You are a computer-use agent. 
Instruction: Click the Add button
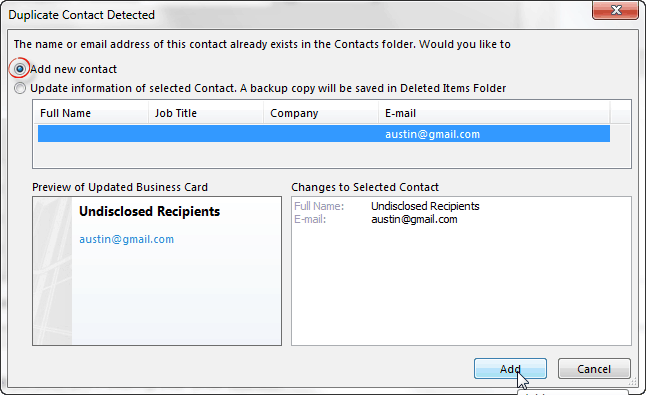tap(510, 369)
